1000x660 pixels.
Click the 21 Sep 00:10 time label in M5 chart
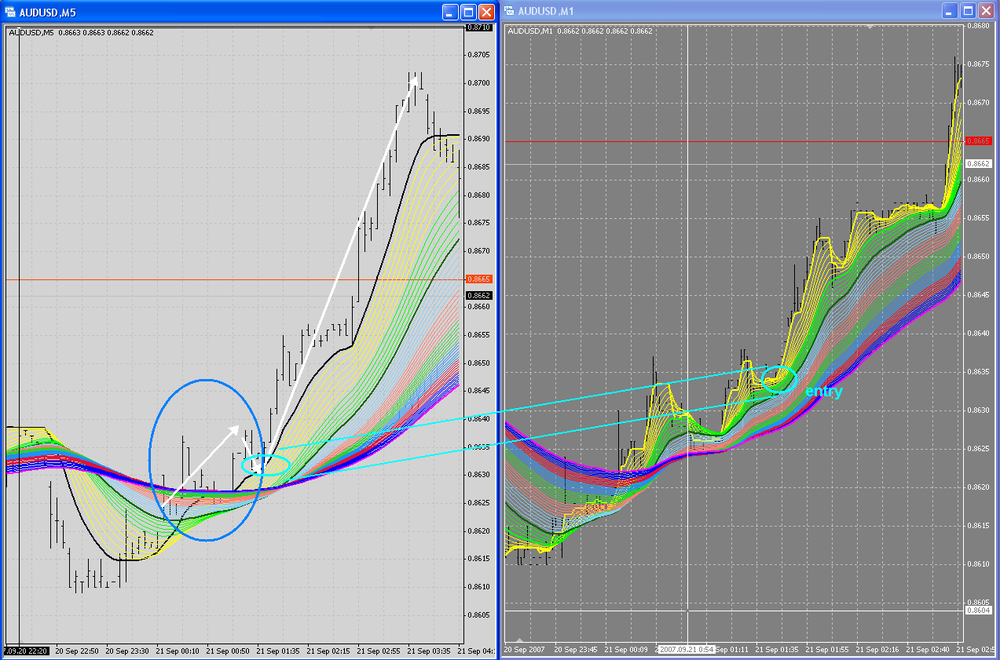[x=178, y=651]
